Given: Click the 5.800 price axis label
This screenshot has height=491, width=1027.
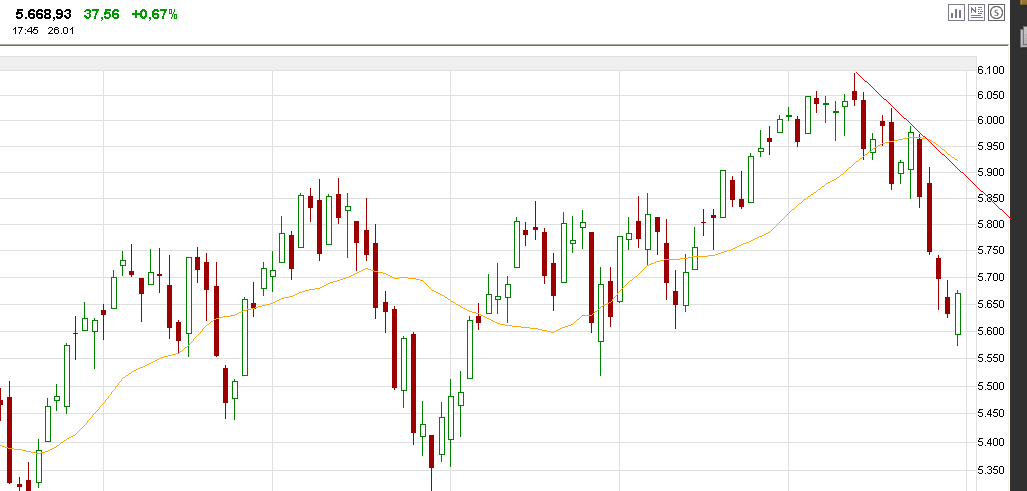Looking at the screenshot, I should pyautogui.click(x=990, y=225).
